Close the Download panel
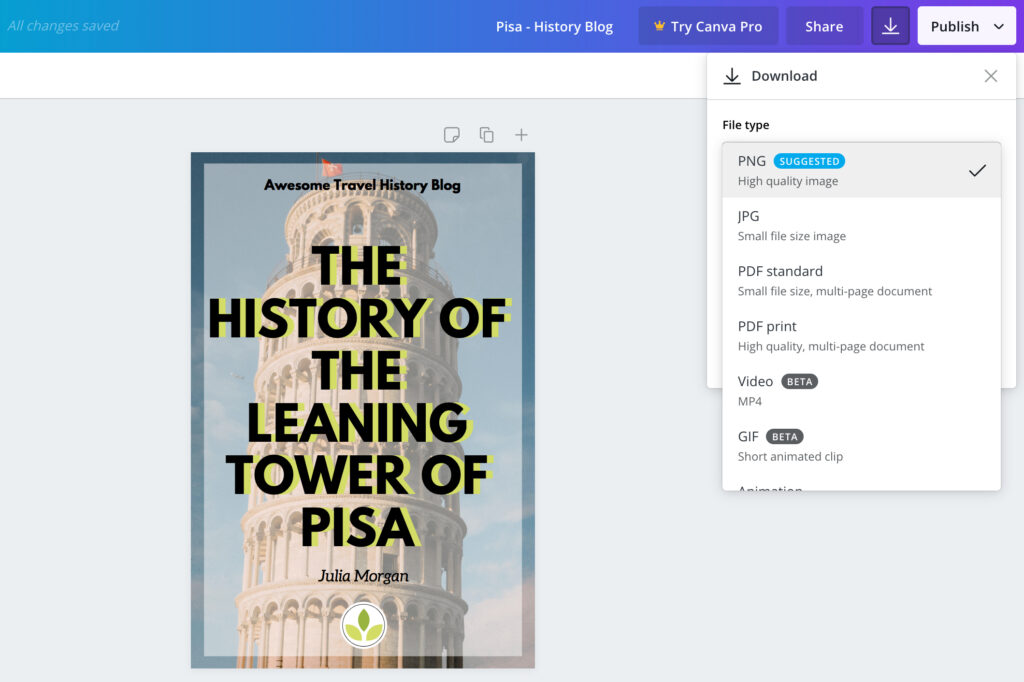This screenshot has height=682, width=1024. pos(991,76)
